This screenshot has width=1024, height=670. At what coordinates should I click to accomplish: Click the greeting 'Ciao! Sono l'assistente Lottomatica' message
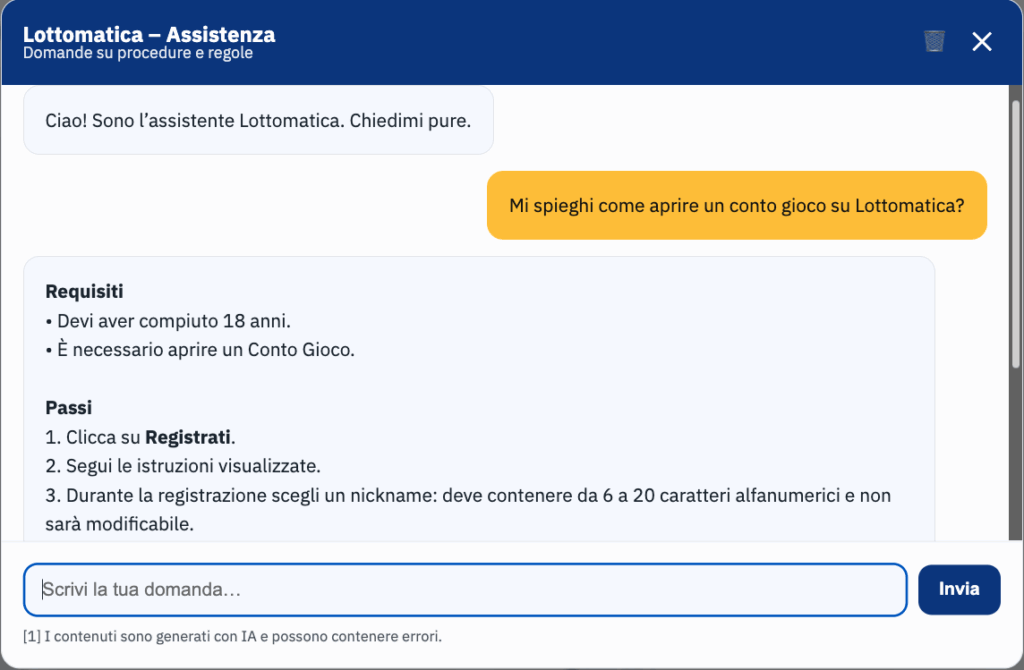[258, 121]
